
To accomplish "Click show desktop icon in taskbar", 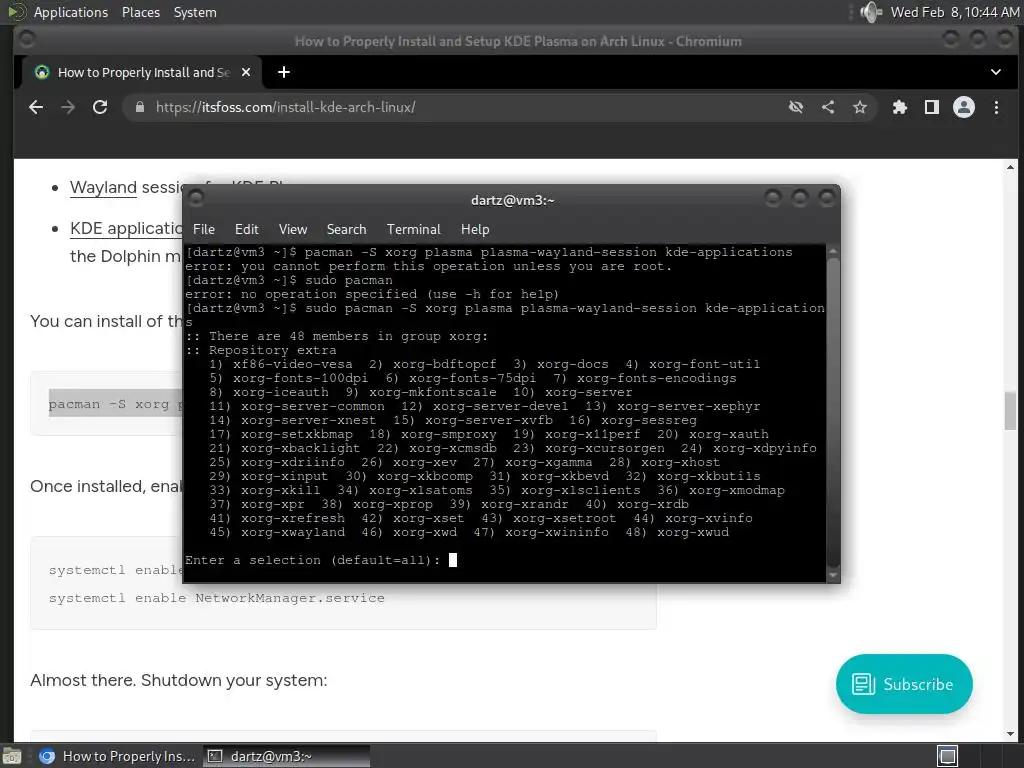I will (x=11, y=756).
